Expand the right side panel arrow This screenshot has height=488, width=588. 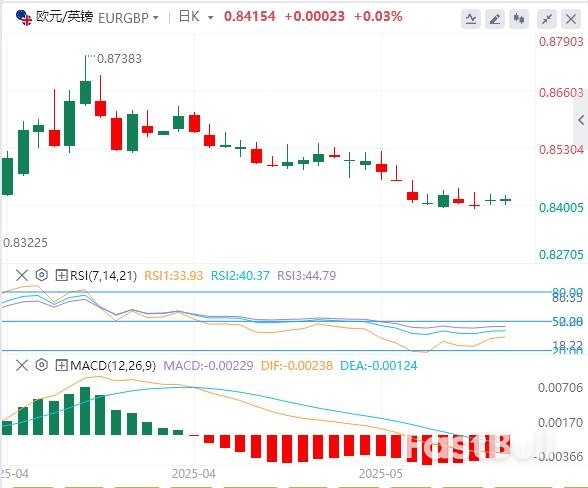pos(581,120)
